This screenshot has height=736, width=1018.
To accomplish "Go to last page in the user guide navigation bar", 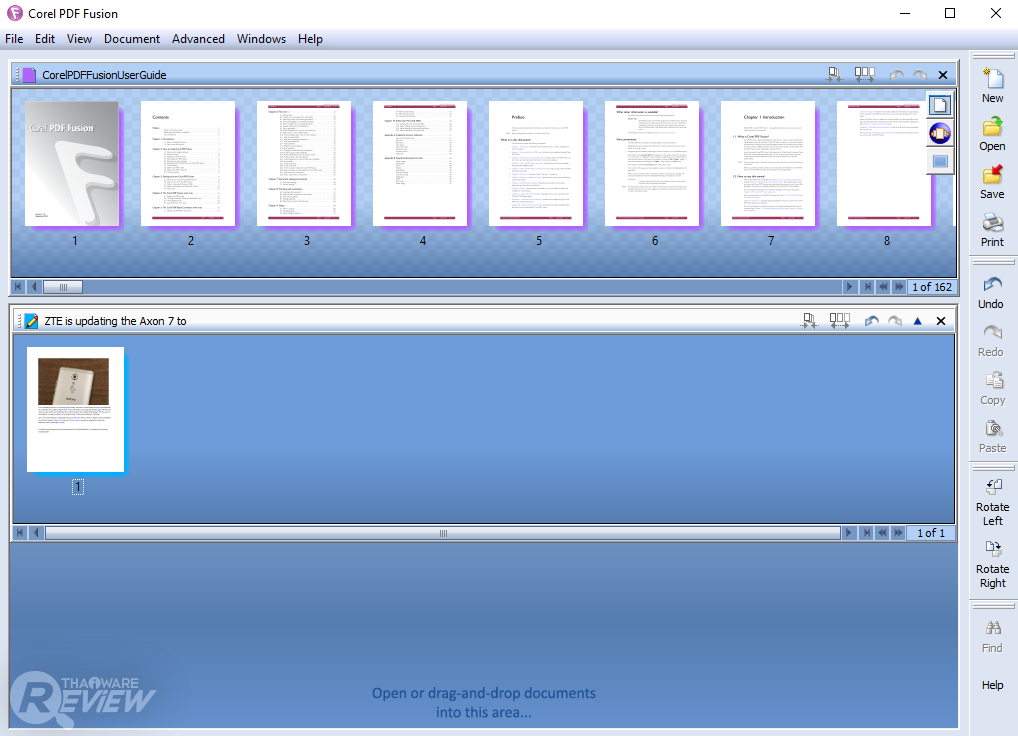I will pyautogui.click(x=867, y=286).
